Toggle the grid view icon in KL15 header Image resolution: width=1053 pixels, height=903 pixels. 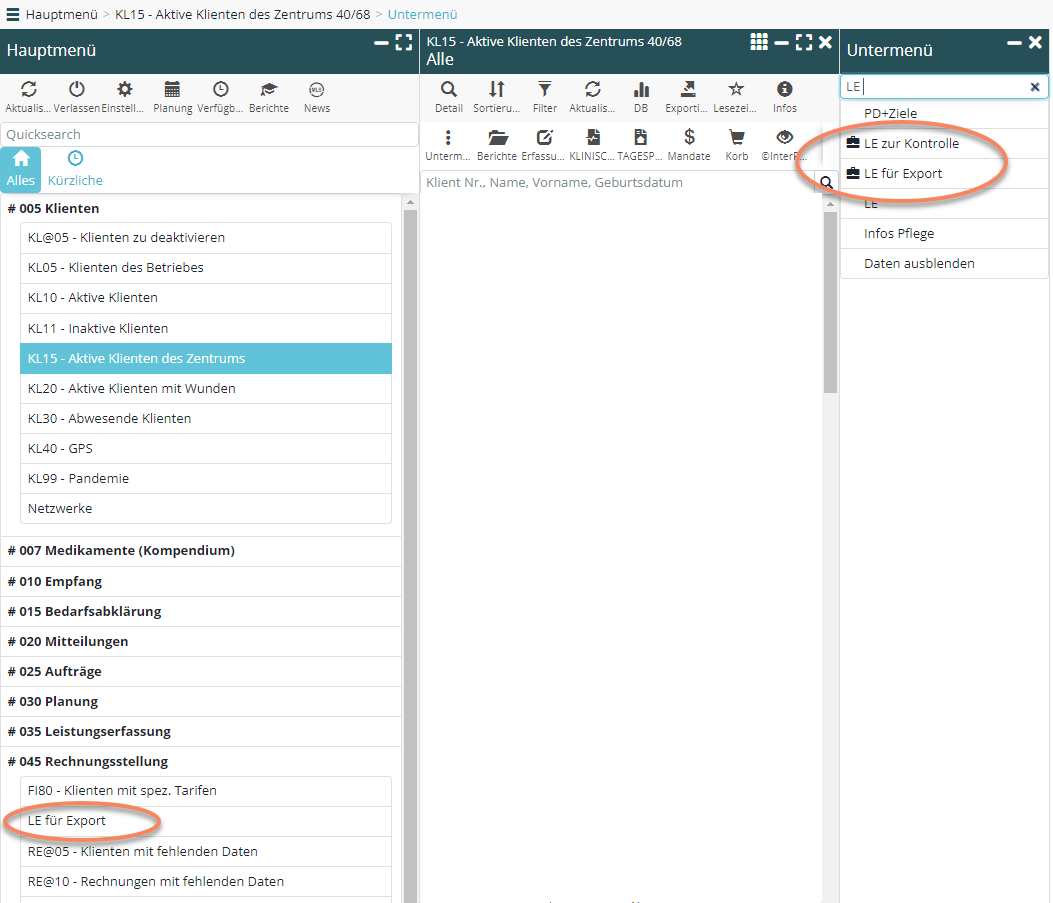(759, 42)
